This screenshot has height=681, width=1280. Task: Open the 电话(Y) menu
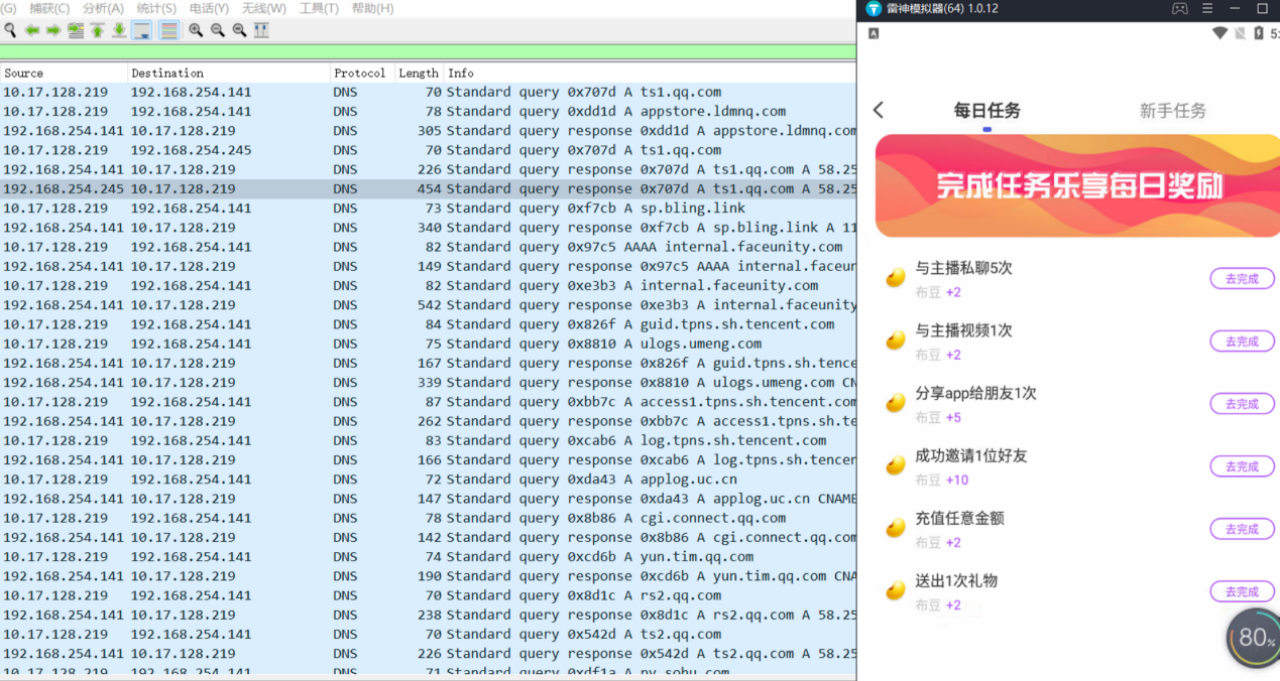pos(209,8)
